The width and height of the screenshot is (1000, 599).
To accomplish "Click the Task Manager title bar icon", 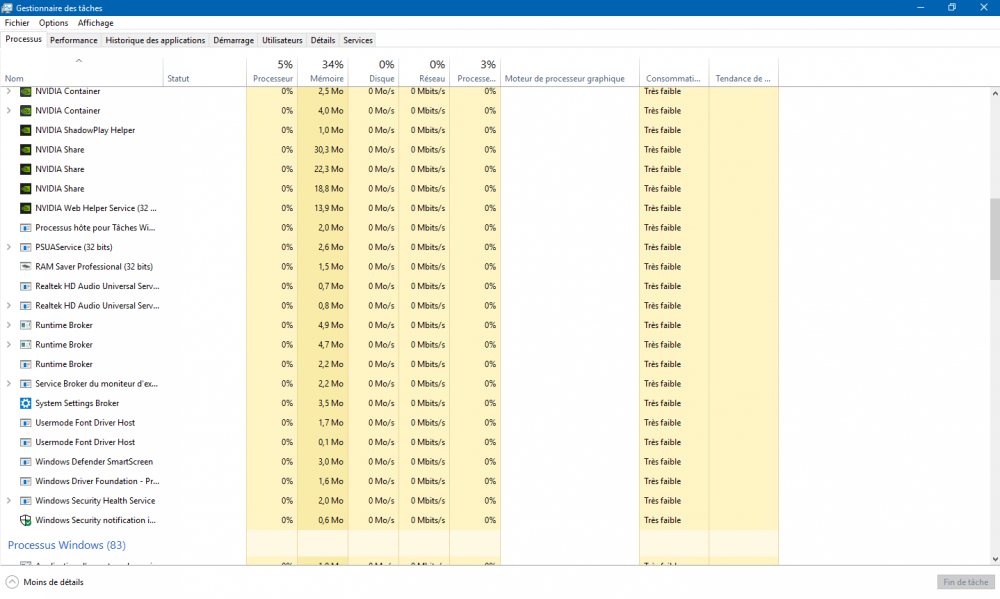I will pyautogui.click(x=8, y=8).
